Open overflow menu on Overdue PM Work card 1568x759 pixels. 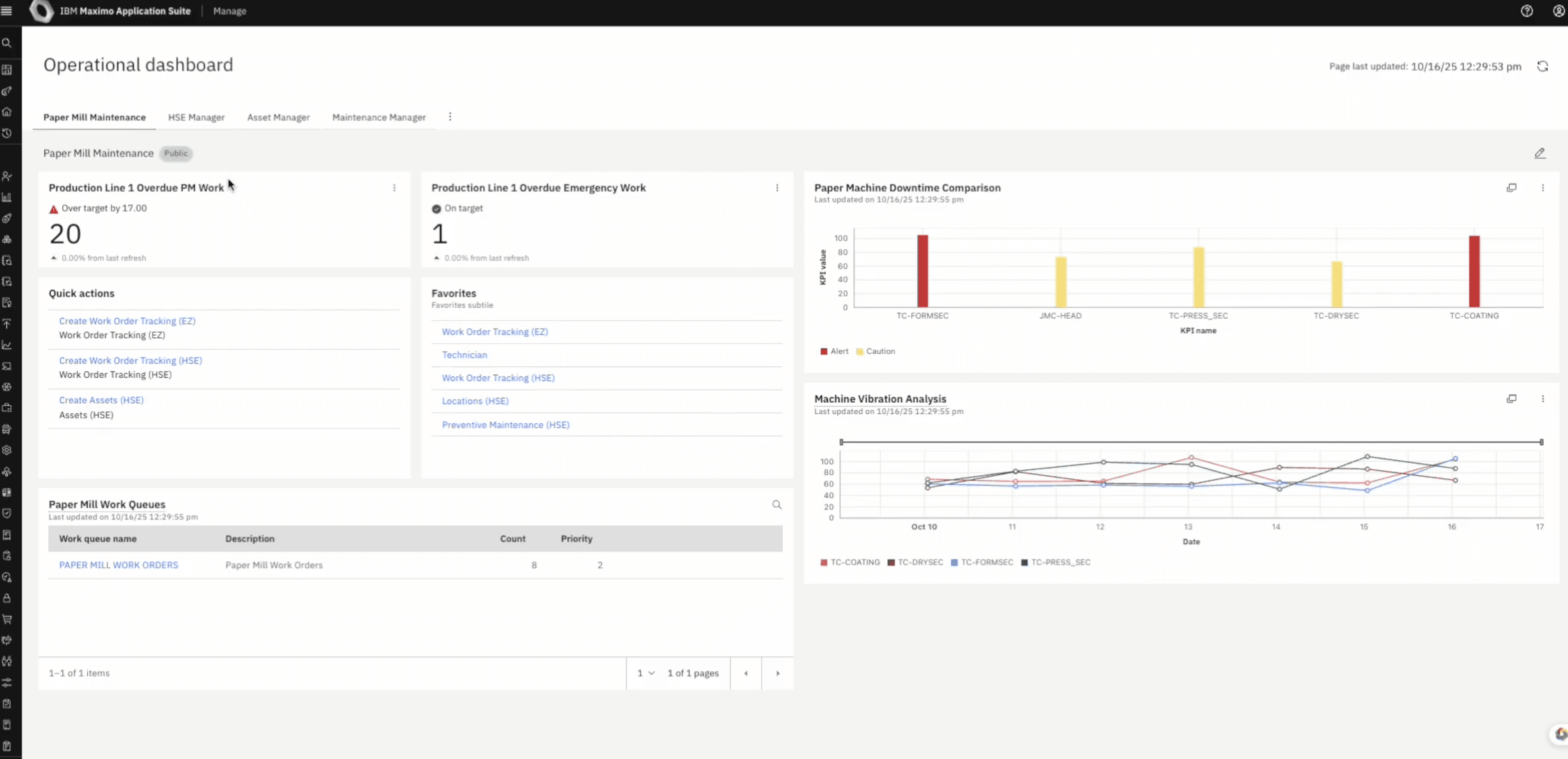pyautogui.click(x=394, y=188)
